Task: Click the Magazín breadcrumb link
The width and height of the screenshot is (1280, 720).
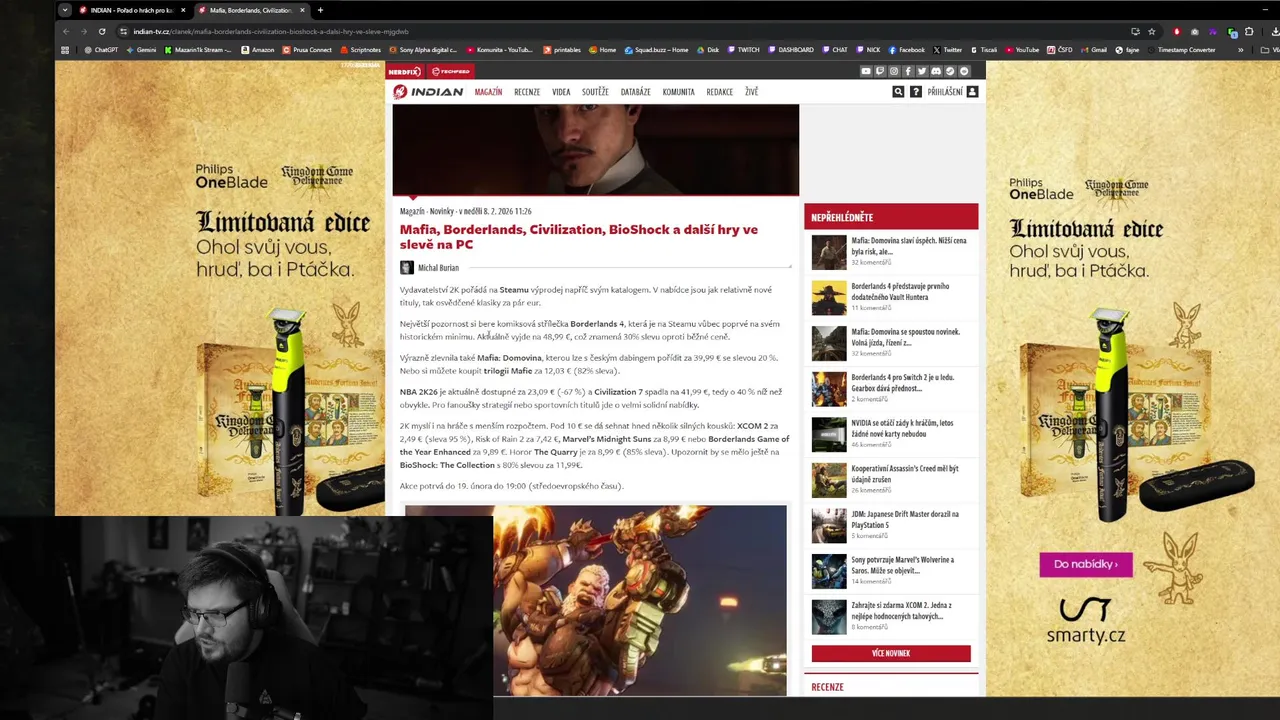Action: [412, 211]
